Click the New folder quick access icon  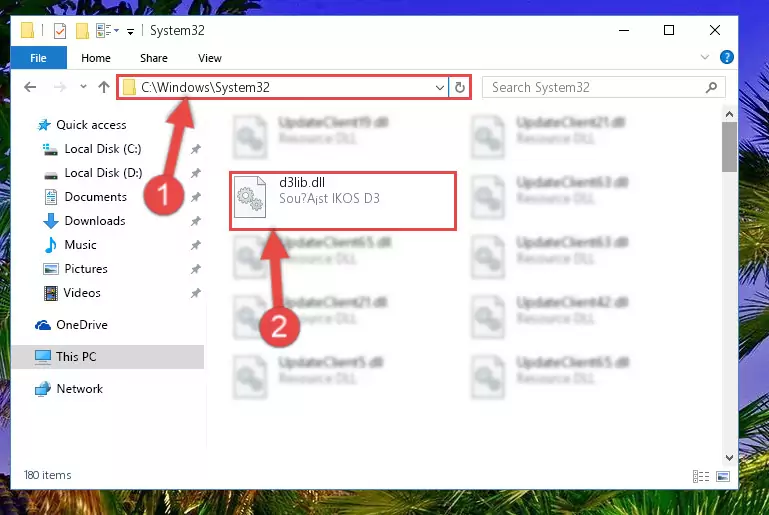[82, 31]
